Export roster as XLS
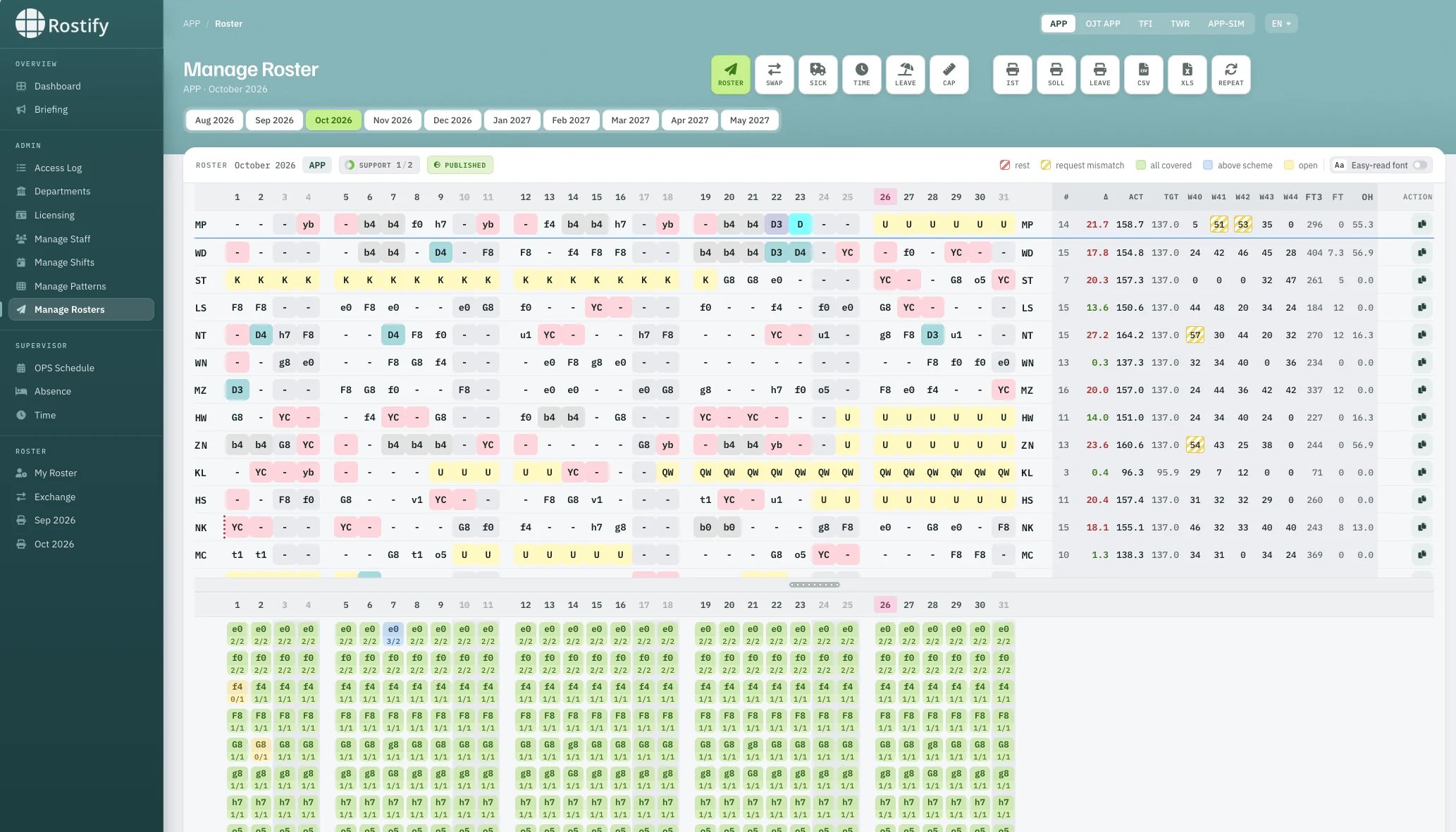 1187,75
